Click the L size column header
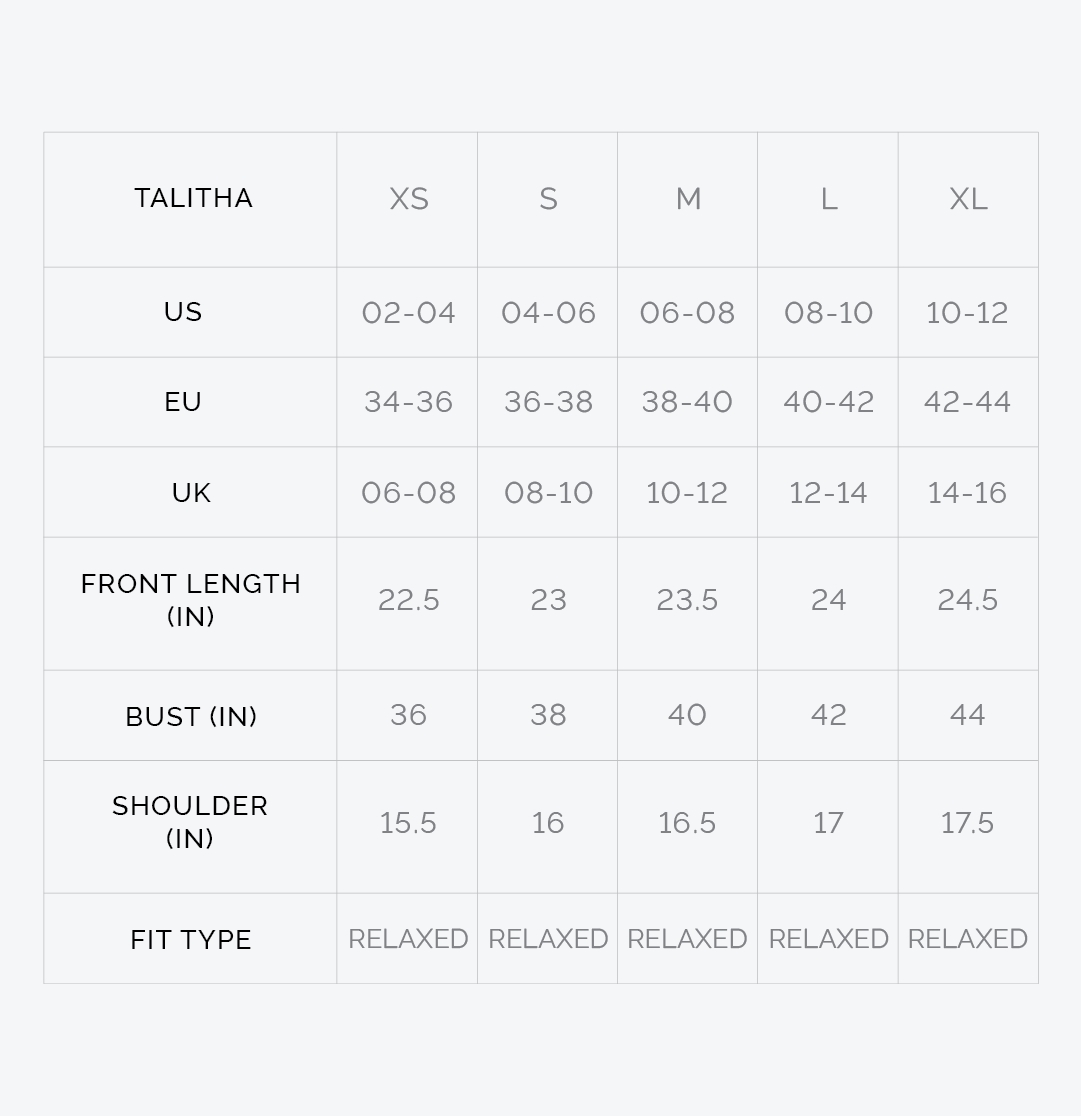The image size is (1081, 1116). [x=828, y=199]
